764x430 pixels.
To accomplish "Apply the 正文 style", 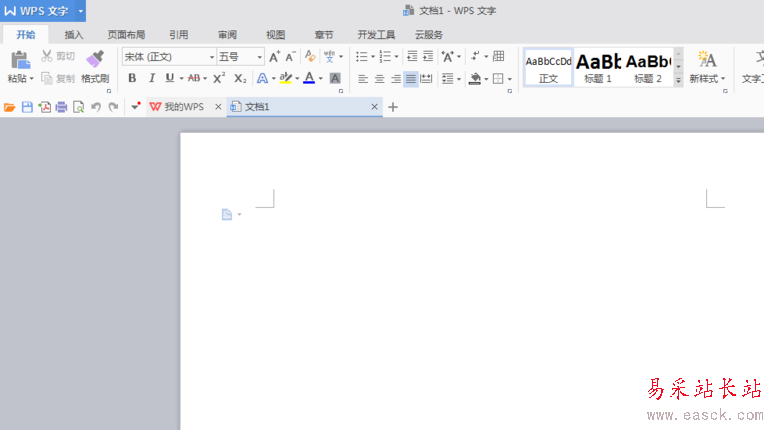I will tap(548, 68).
